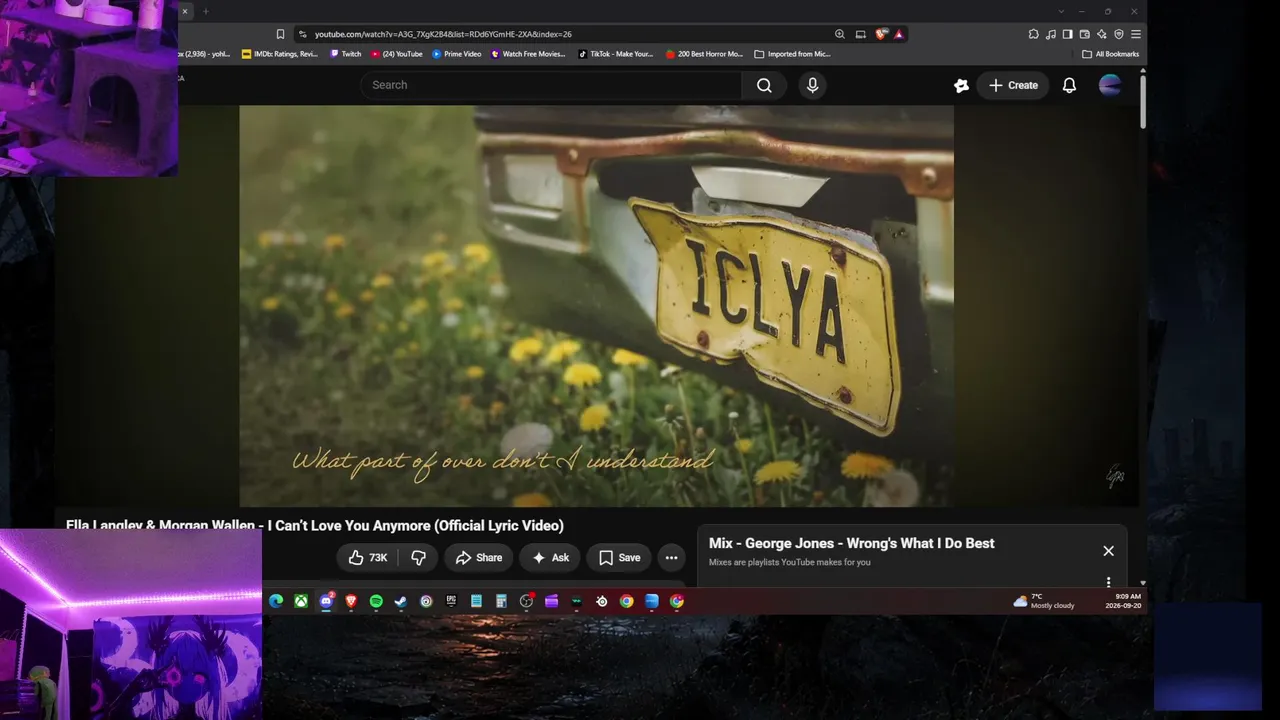Viewport: 1280px width, 720px height.
Task: Open the Prime Video bookmark
Action: tap(457, 54)
